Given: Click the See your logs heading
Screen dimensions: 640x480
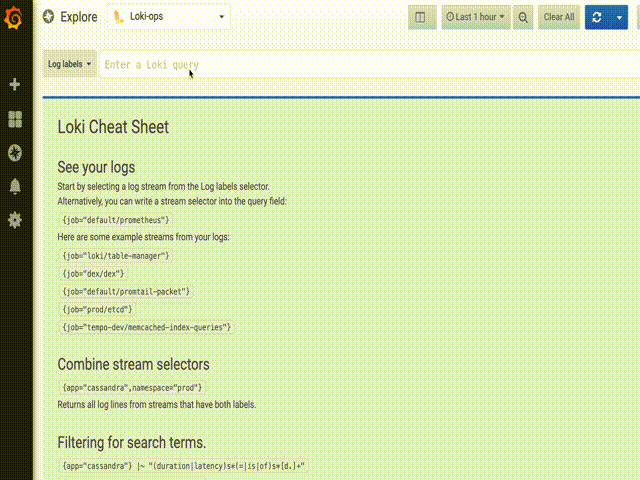Looking at the screenshot, I should (x=96, y=167).
